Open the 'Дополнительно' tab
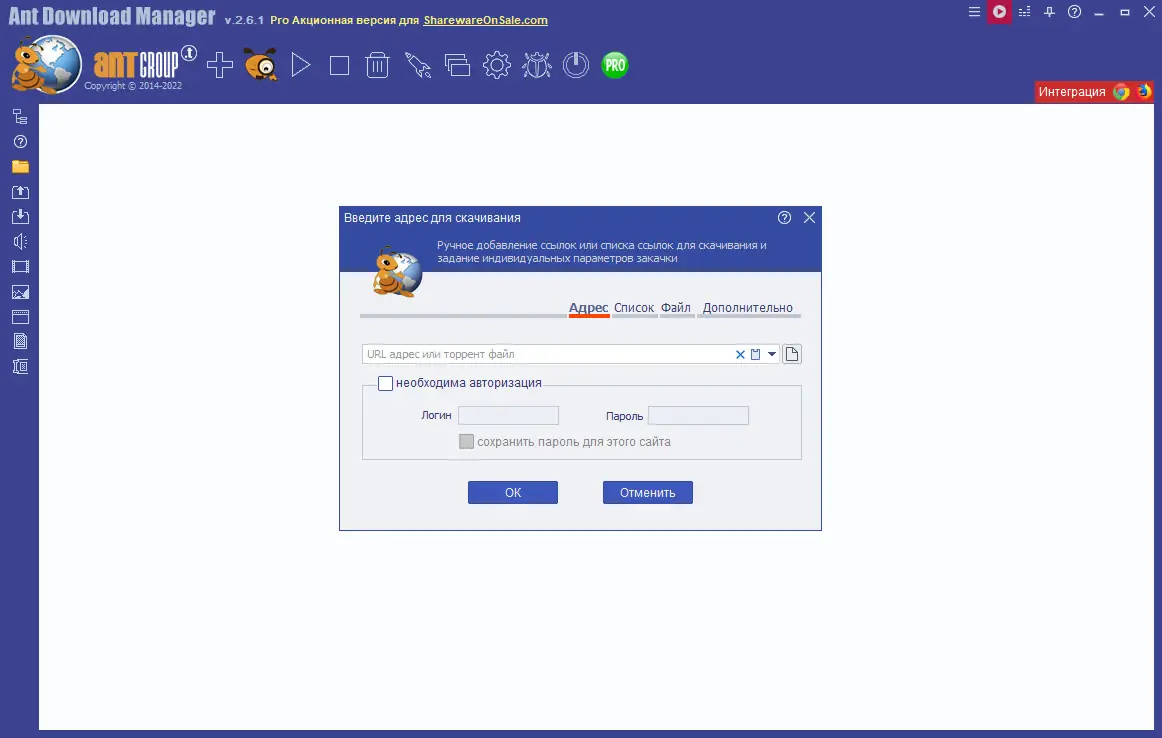 748,307
